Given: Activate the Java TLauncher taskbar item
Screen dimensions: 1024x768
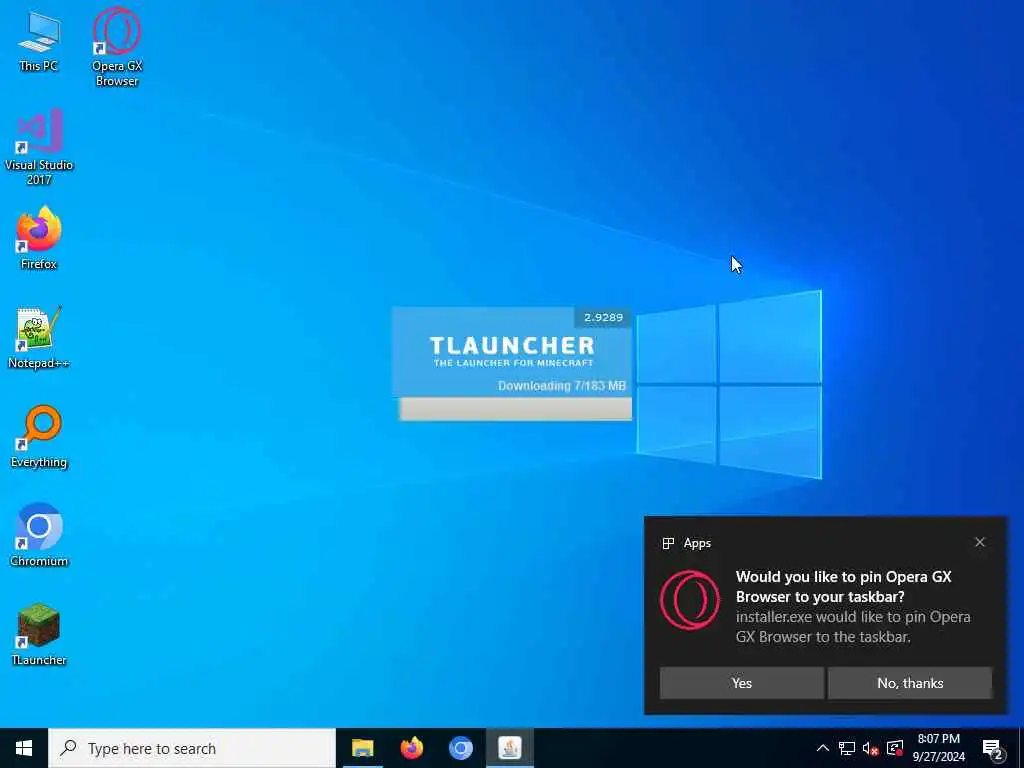Looking at the screenshot, I should [x=509, y=748].
